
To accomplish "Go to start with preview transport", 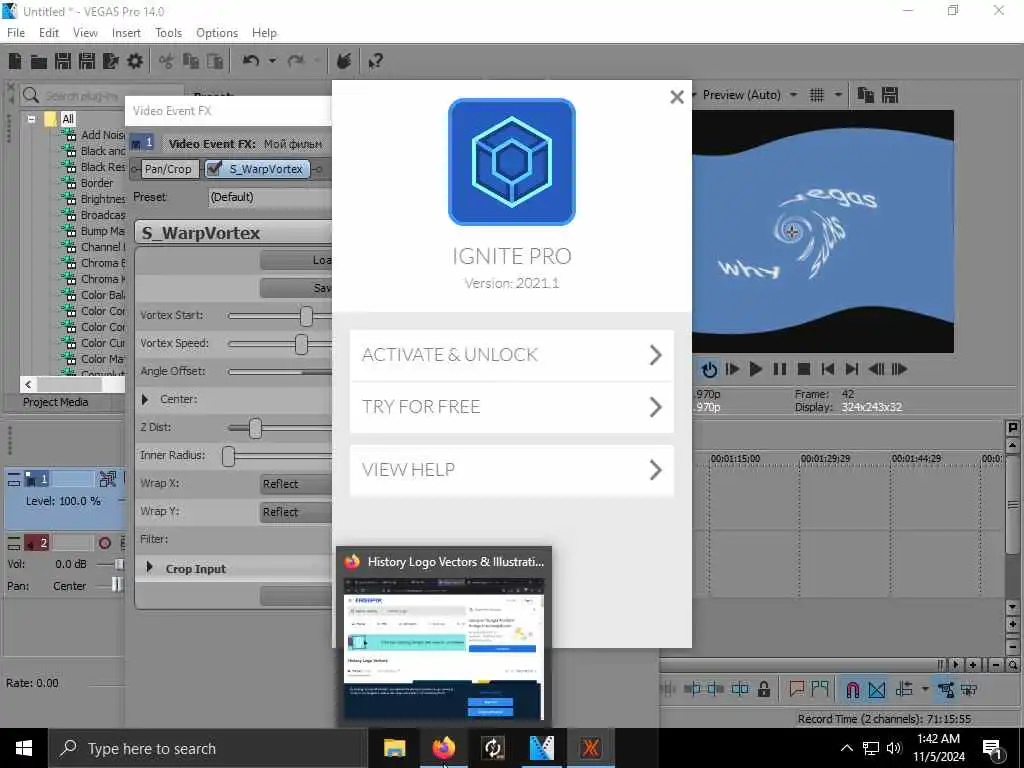I will pos(827,370).
